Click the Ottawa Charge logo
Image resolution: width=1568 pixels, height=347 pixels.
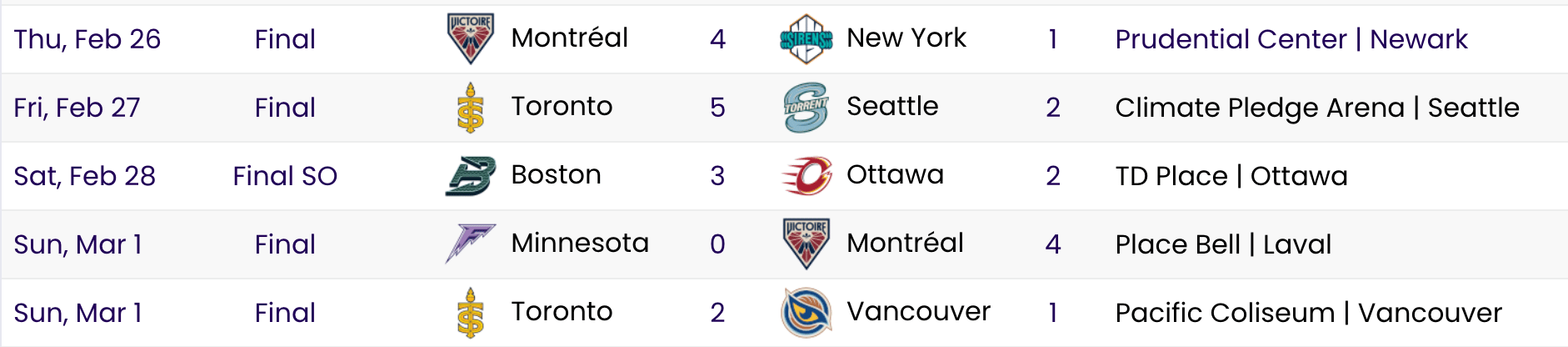pyautogui.click(x=806, y=176)
